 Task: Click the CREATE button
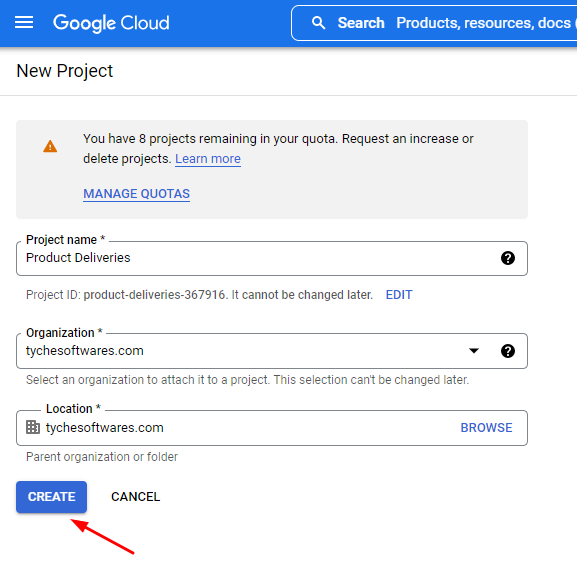(51, 497)
